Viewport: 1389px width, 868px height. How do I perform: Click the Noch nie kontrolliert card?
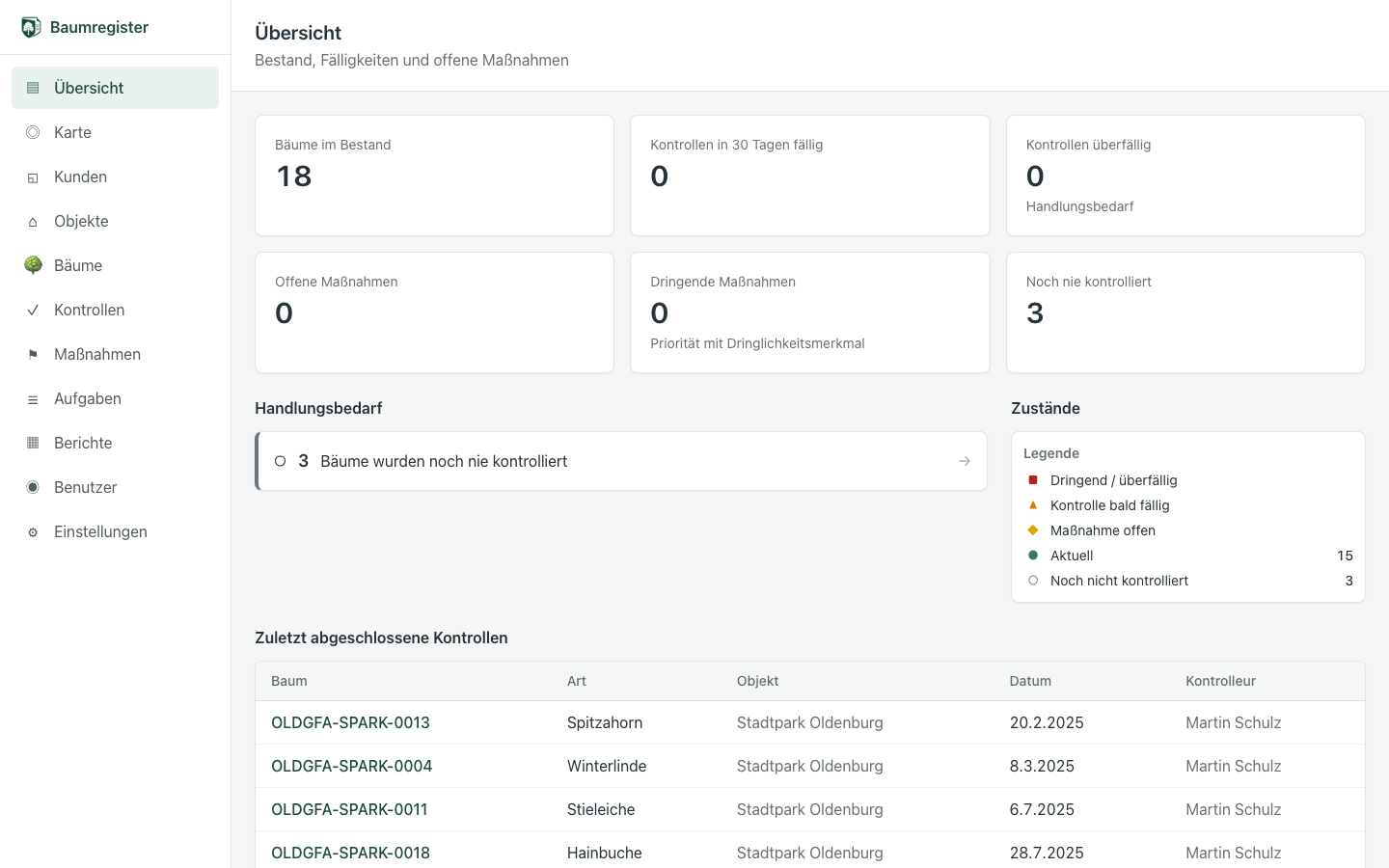click(1185, 312)
